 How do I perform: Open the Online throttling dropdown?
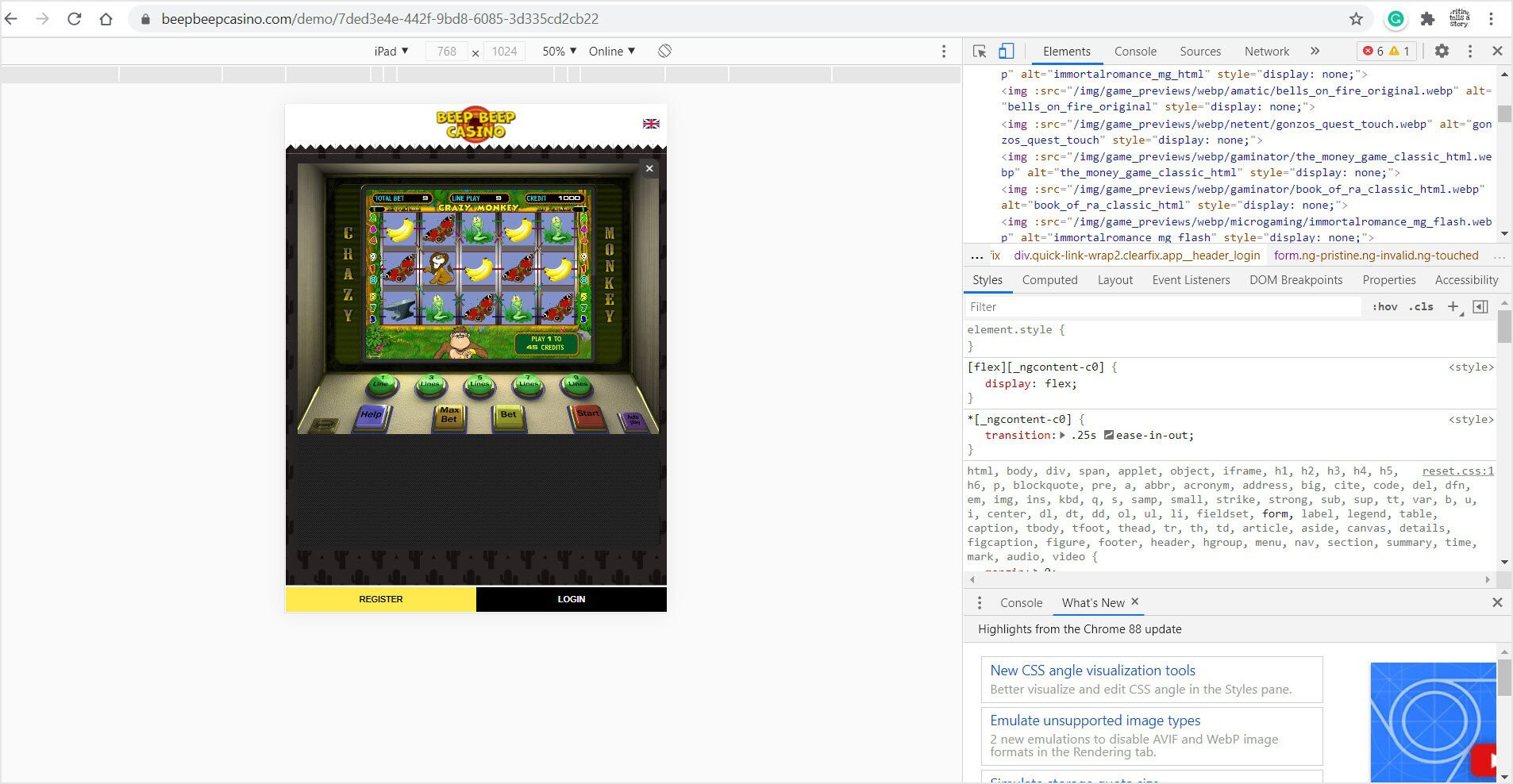pos(612,51)
